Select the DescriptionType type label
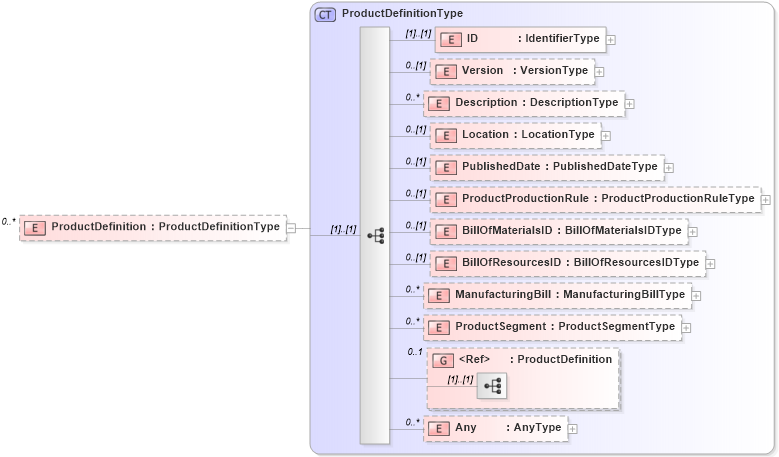This screenshot has height=457, width=779. (574, 102)
